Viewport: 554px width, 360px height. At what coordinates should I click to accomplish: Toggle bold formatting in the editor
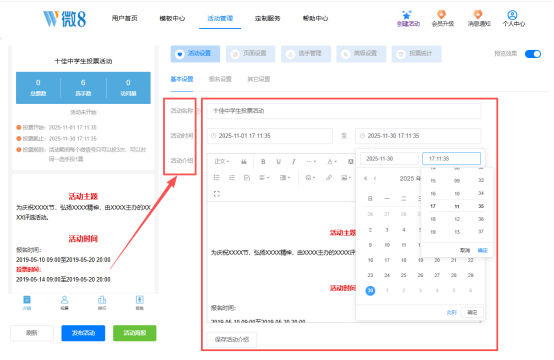263,161
